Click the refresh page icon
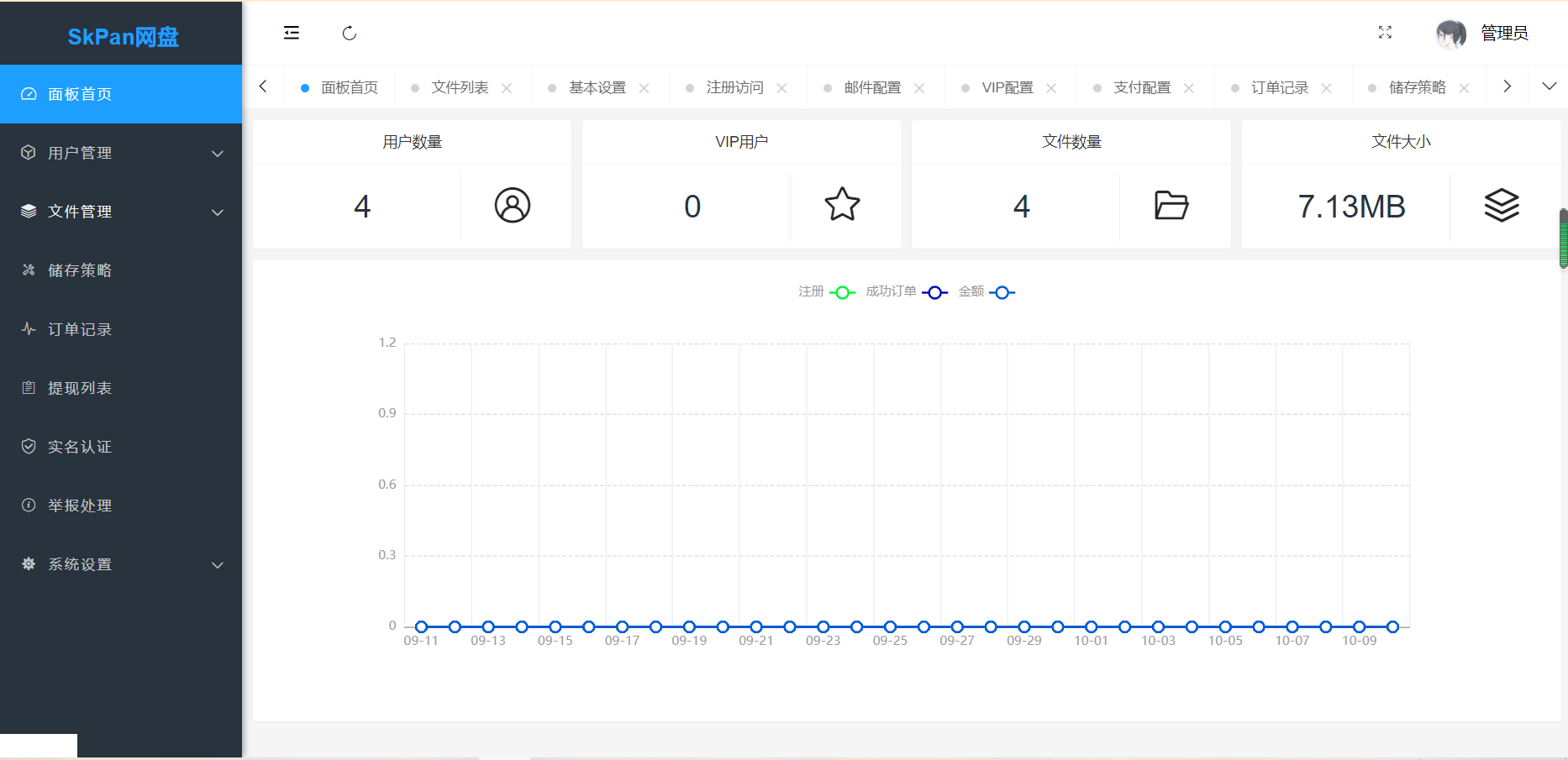Image resolution: width=1568 pixels, height=760 pixels. pyautogui.click(x=350, y=33)
